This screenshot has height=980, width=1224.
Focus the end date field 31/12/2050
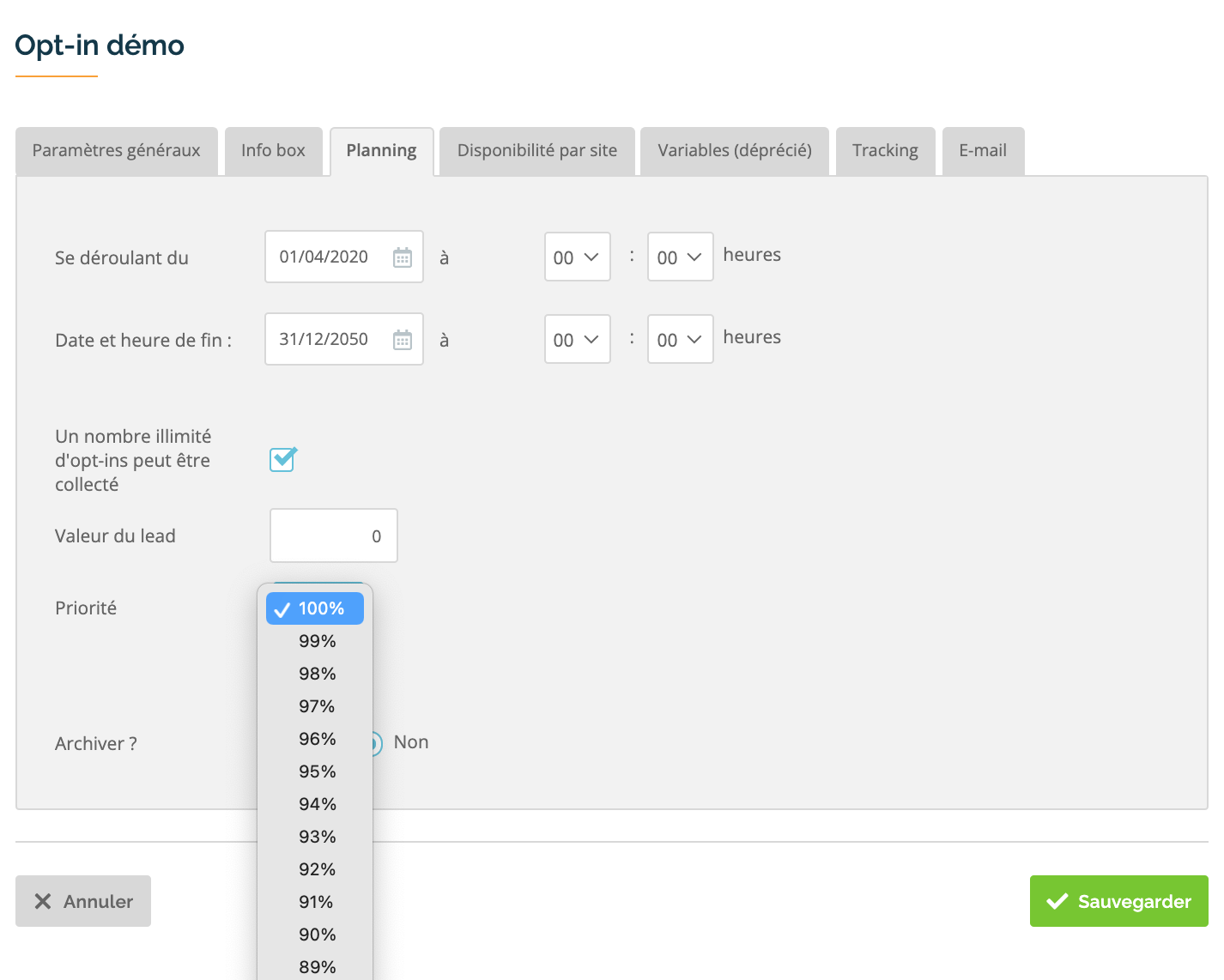pyautogui.click(x=344, y=339)
